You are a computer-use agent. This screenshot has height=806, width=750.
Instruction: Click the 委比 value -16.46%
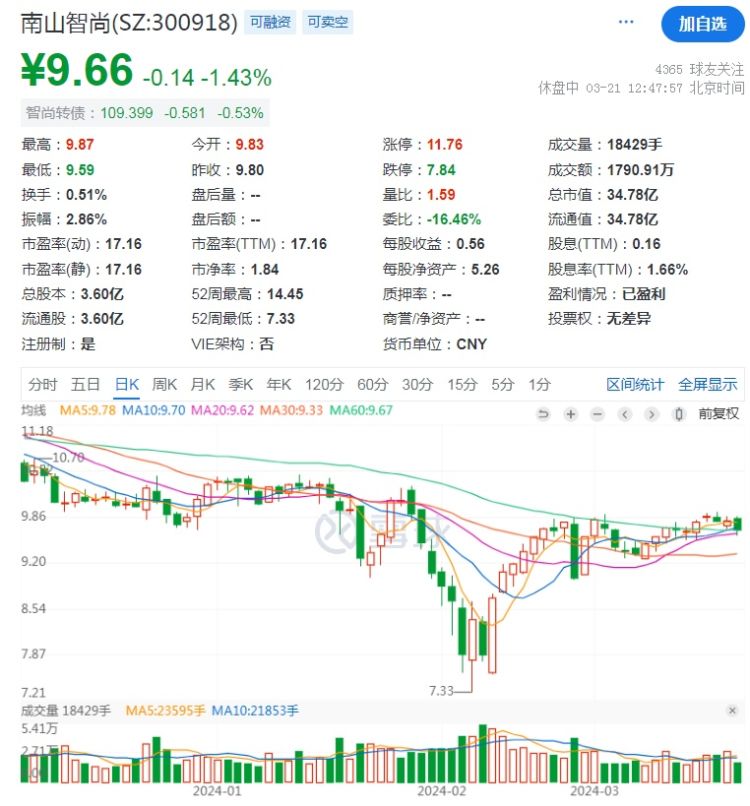453,219
